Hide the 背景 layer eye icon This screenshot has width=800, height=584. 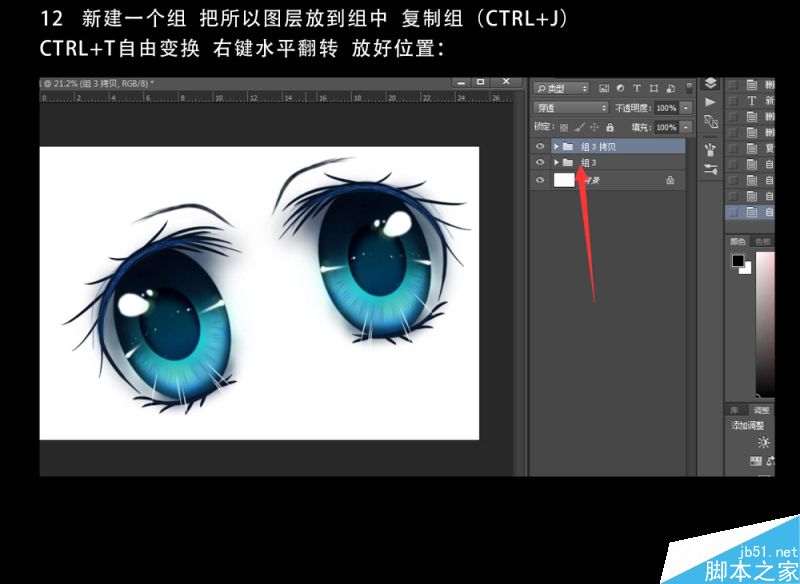pos(540,180)
